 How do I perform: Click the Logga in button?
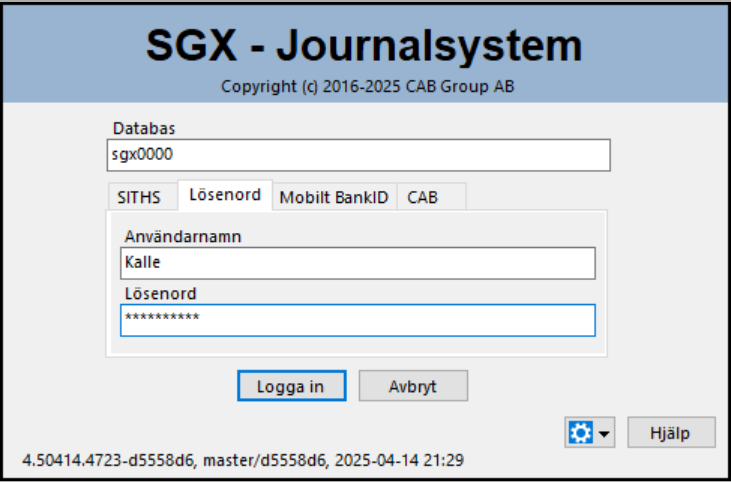(x=291, y=386)
